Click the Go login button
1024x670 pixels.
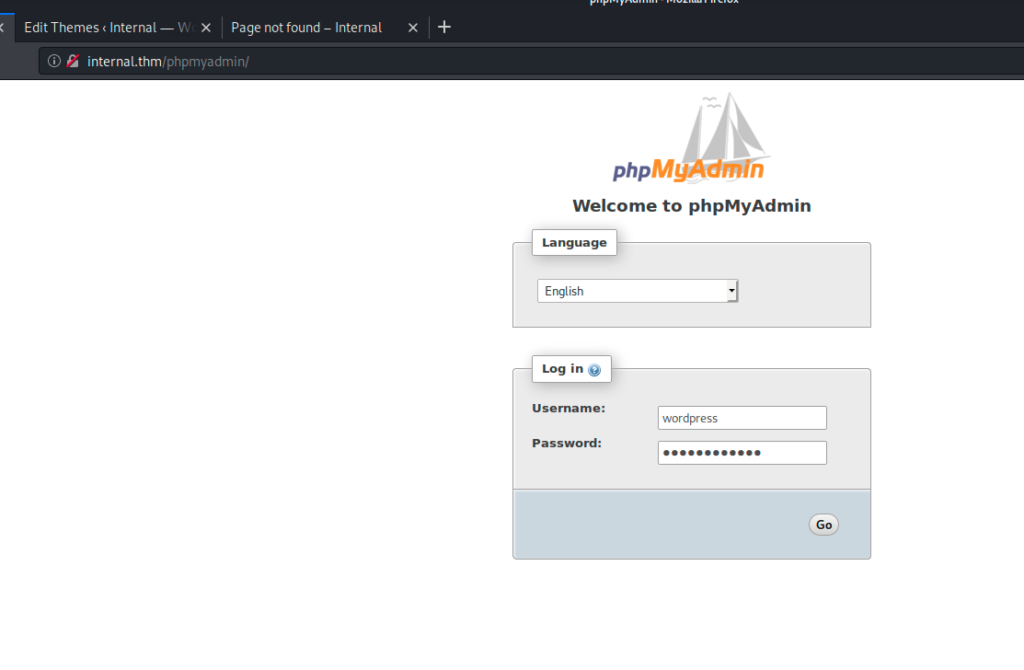click(x=824, y=524)
